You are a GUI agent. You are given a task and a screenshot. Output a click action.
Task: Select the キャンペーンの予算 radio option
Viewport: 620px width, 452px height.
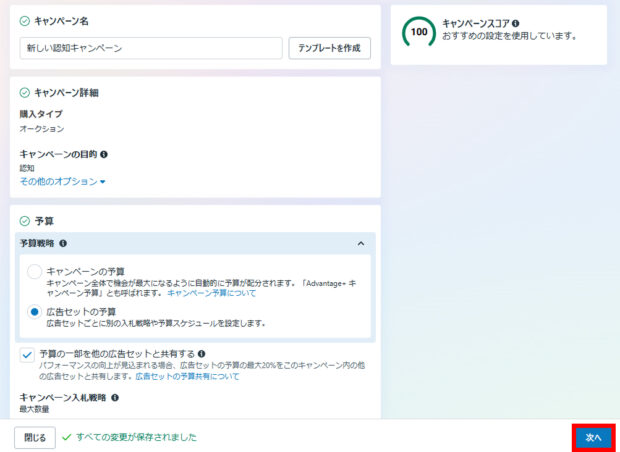[34, 272]
